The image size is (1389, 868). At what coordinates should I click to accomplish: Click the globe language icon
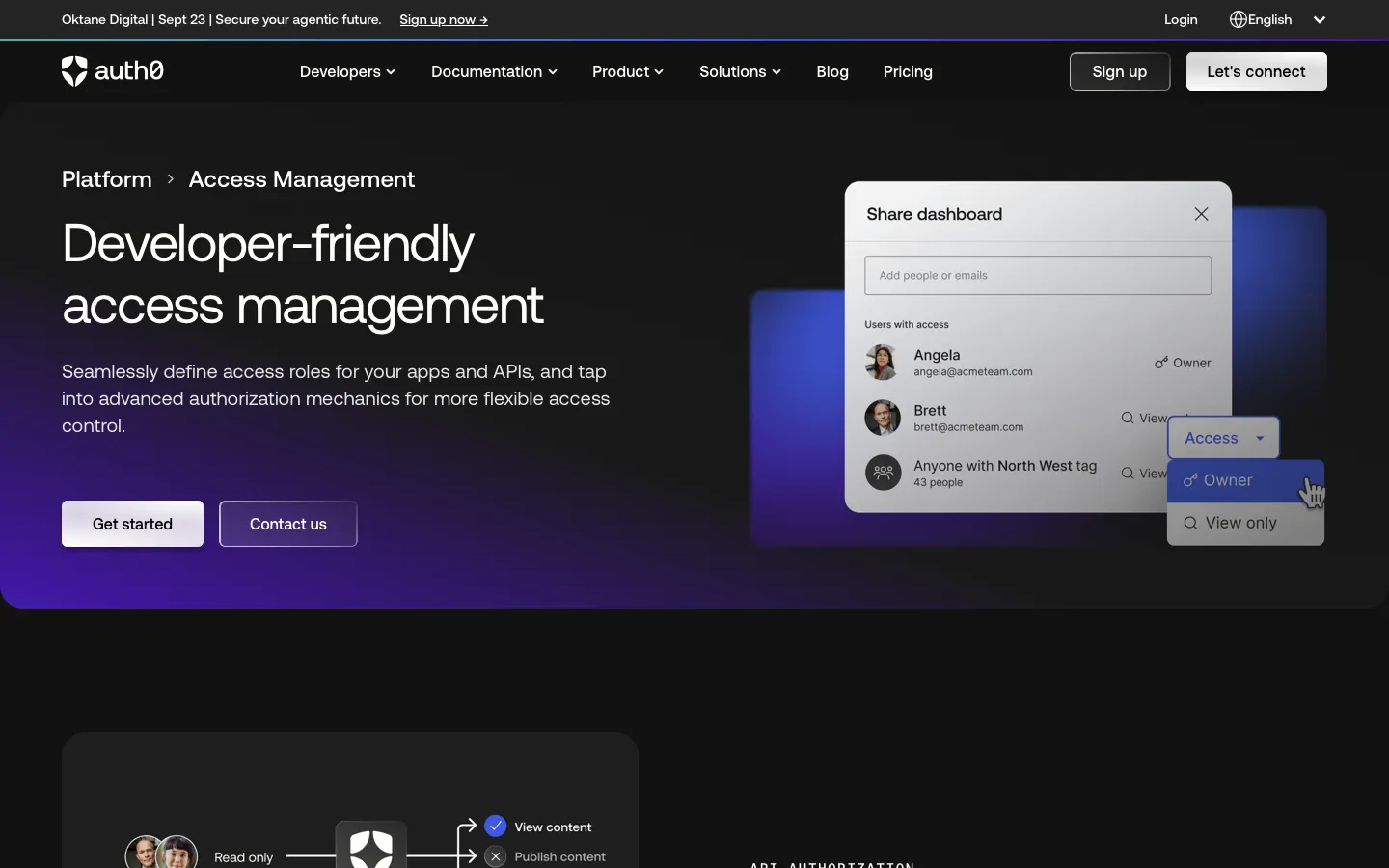(1238, 19)
